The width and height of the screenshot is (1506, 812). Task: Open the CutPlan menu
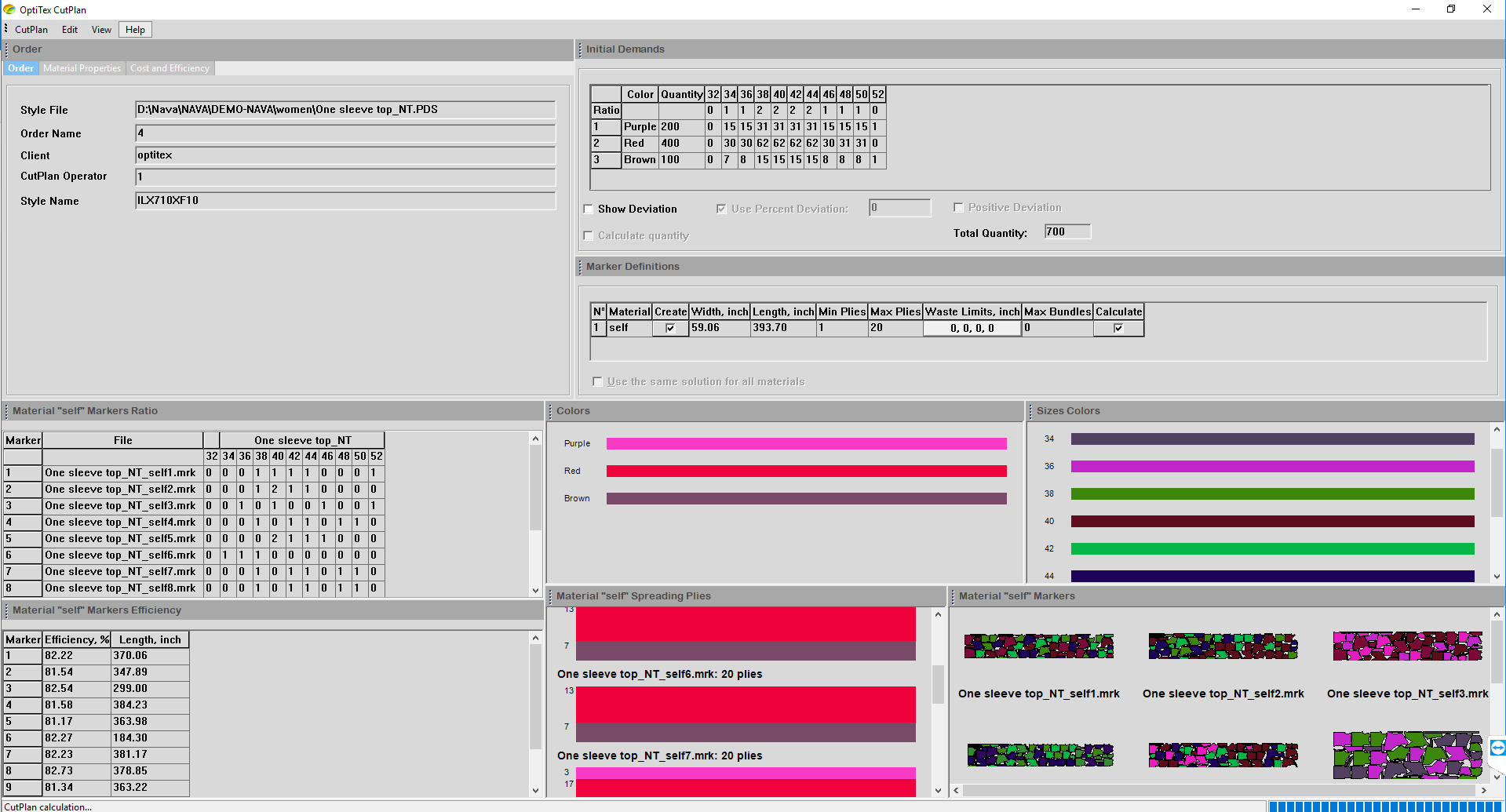pos(31,30)
